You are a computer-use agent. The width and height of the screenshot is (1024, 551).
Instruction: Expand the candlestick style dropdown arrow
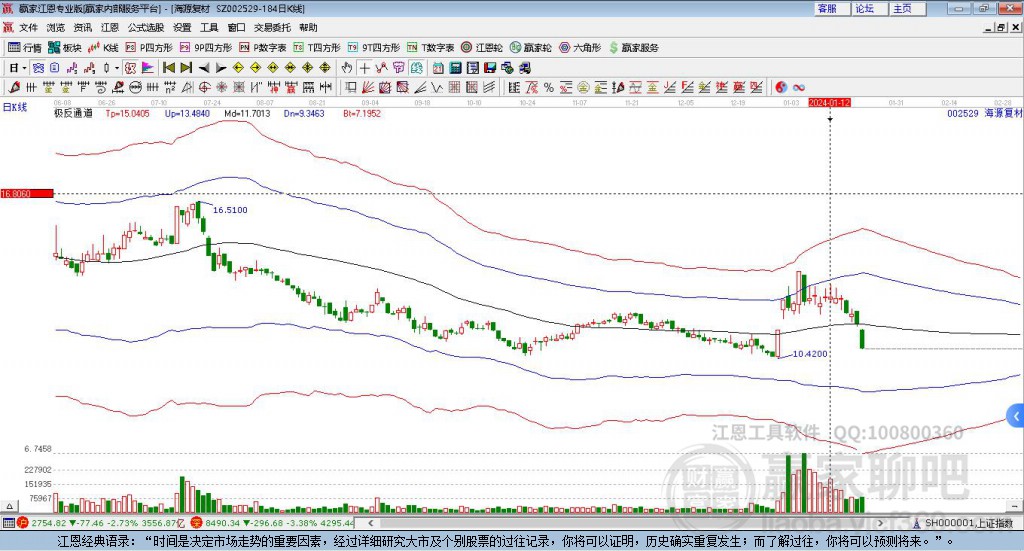(117, 68)
